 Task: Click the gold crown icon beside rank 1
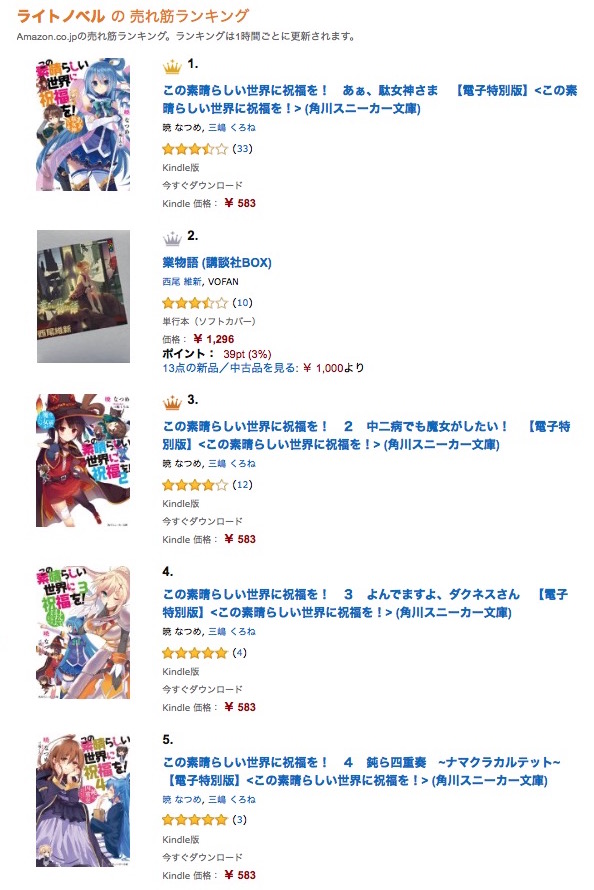click(172, 67)
